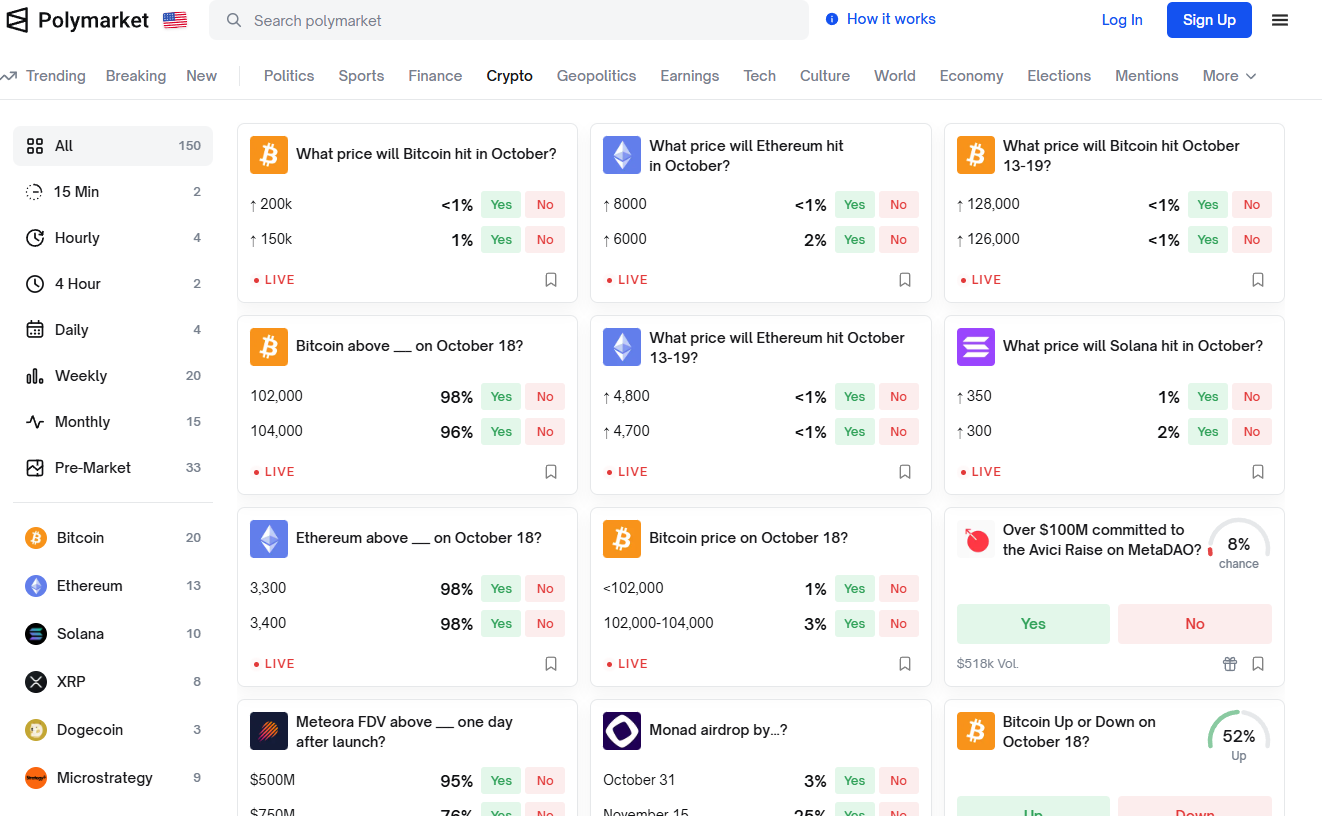Click gift icon on Avici Raise card
Image resolution: width=1322 pixels, height=816 pixels.
1230,664
